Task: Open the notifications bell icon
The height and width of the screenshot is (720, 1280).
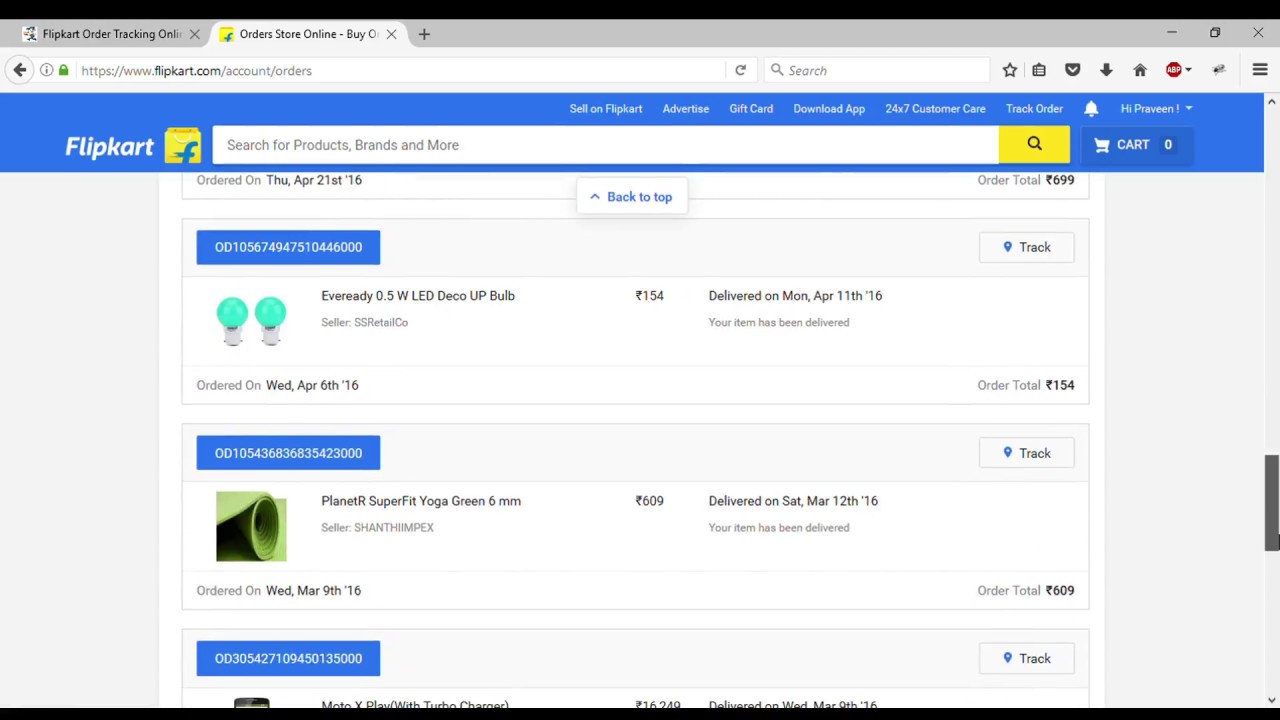Action: pos(1091,108)
